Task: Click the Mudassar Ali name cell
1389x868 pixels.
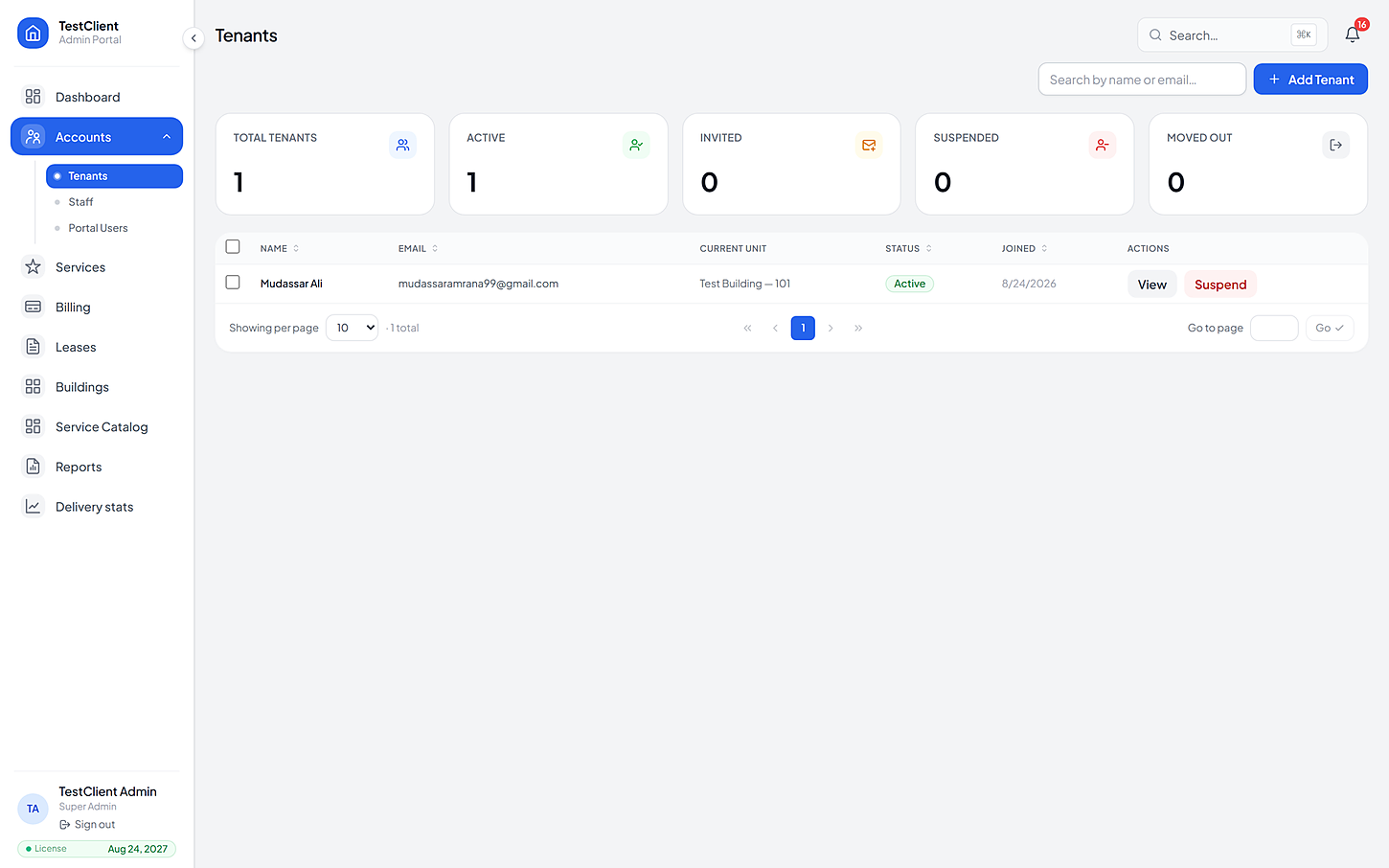Action: pos(291,284)
